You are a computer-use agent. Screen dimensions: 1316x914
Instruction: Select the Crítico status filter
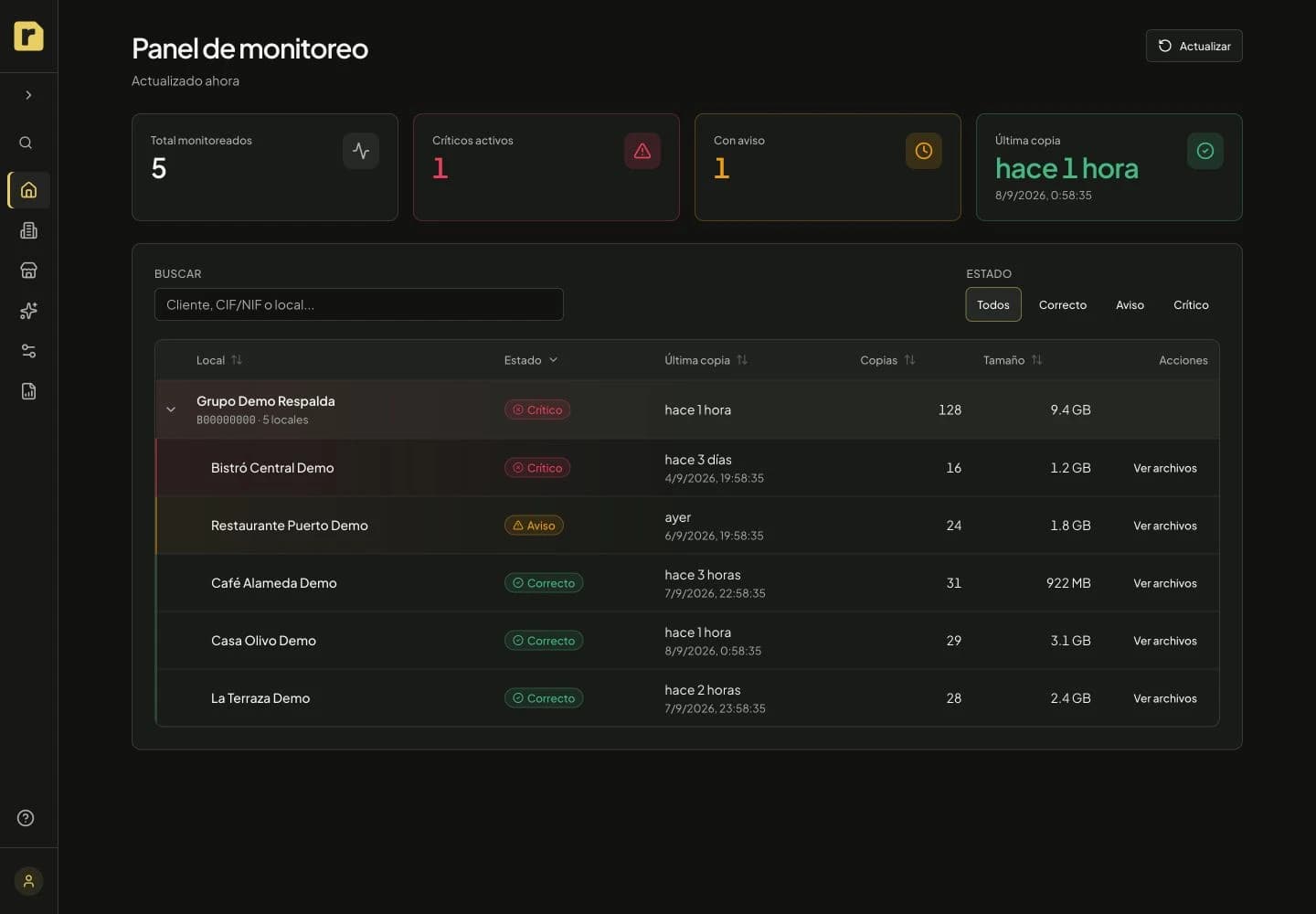[x=1191, y=304]
